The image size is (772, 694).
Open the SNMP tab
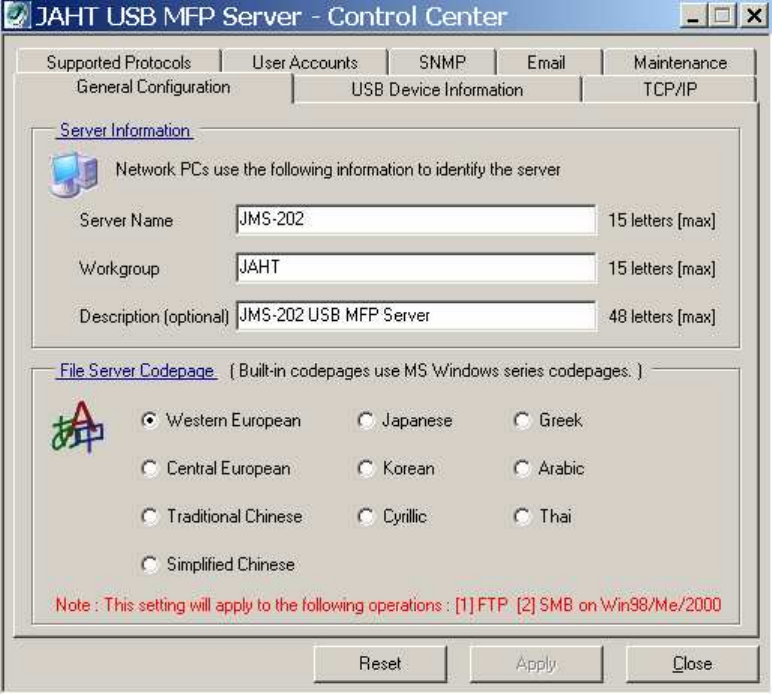point(442,63)
